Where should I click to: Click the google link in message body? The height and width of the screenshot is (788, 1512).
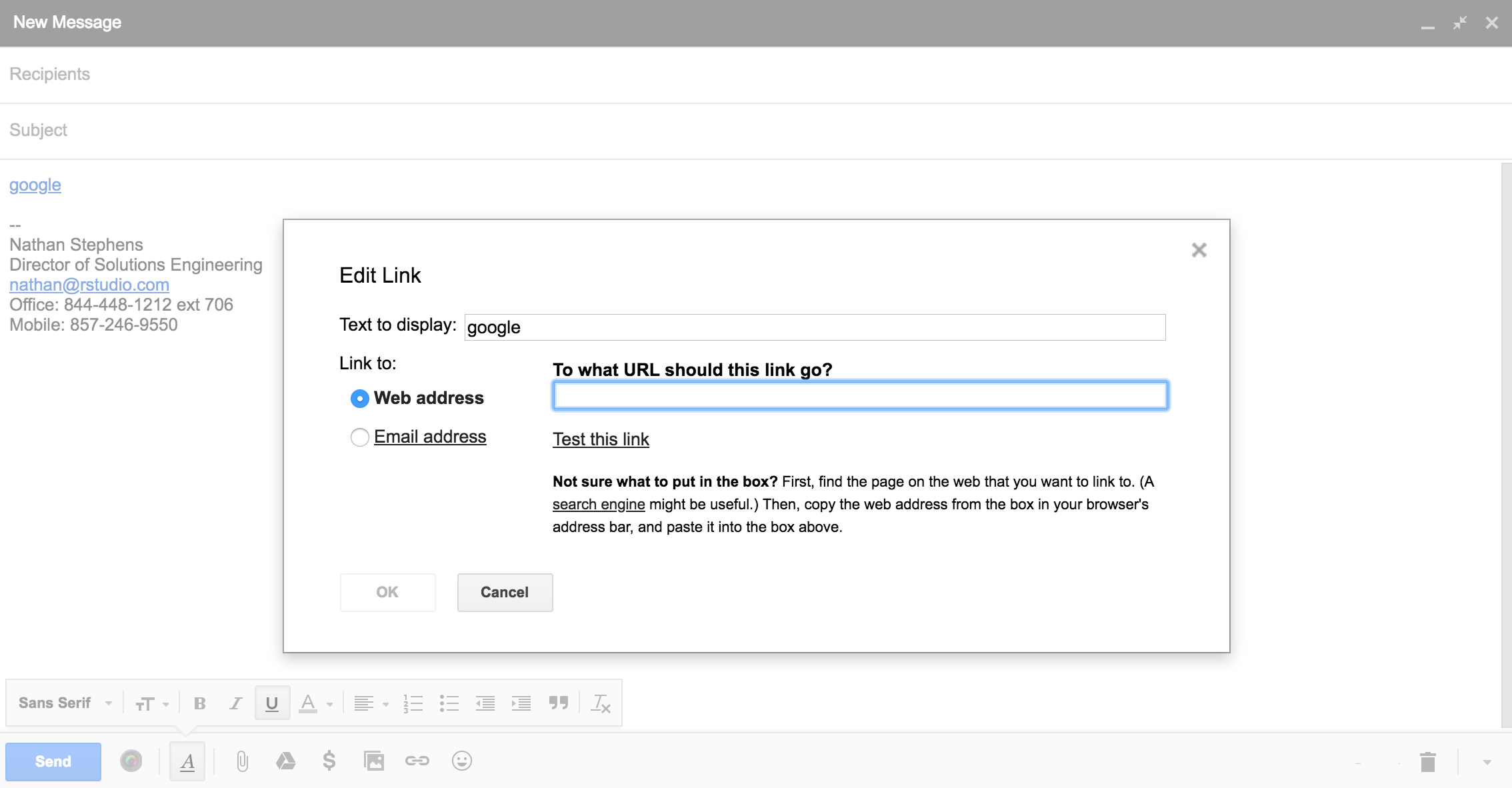tap(35, 185)
